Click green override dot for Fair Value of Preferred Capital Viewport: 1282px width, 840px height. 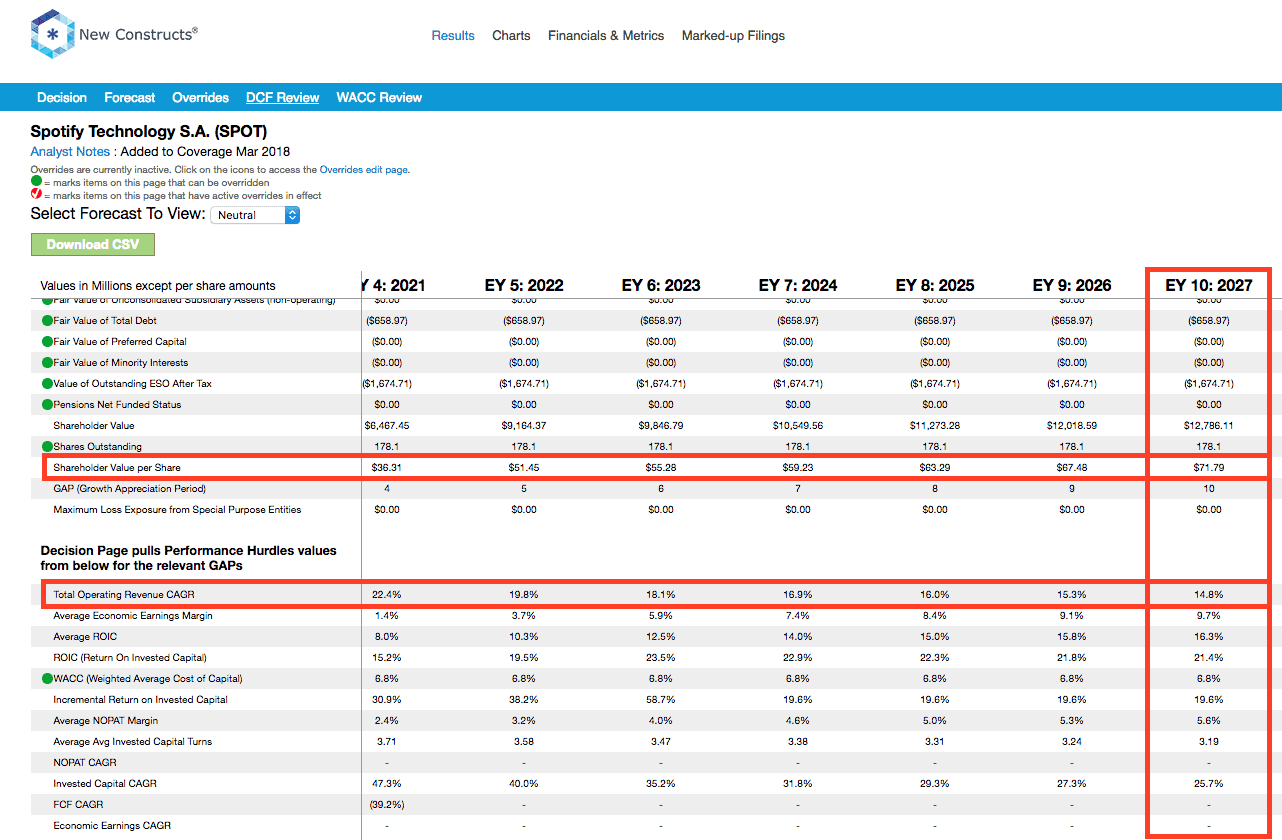(47, 342)
